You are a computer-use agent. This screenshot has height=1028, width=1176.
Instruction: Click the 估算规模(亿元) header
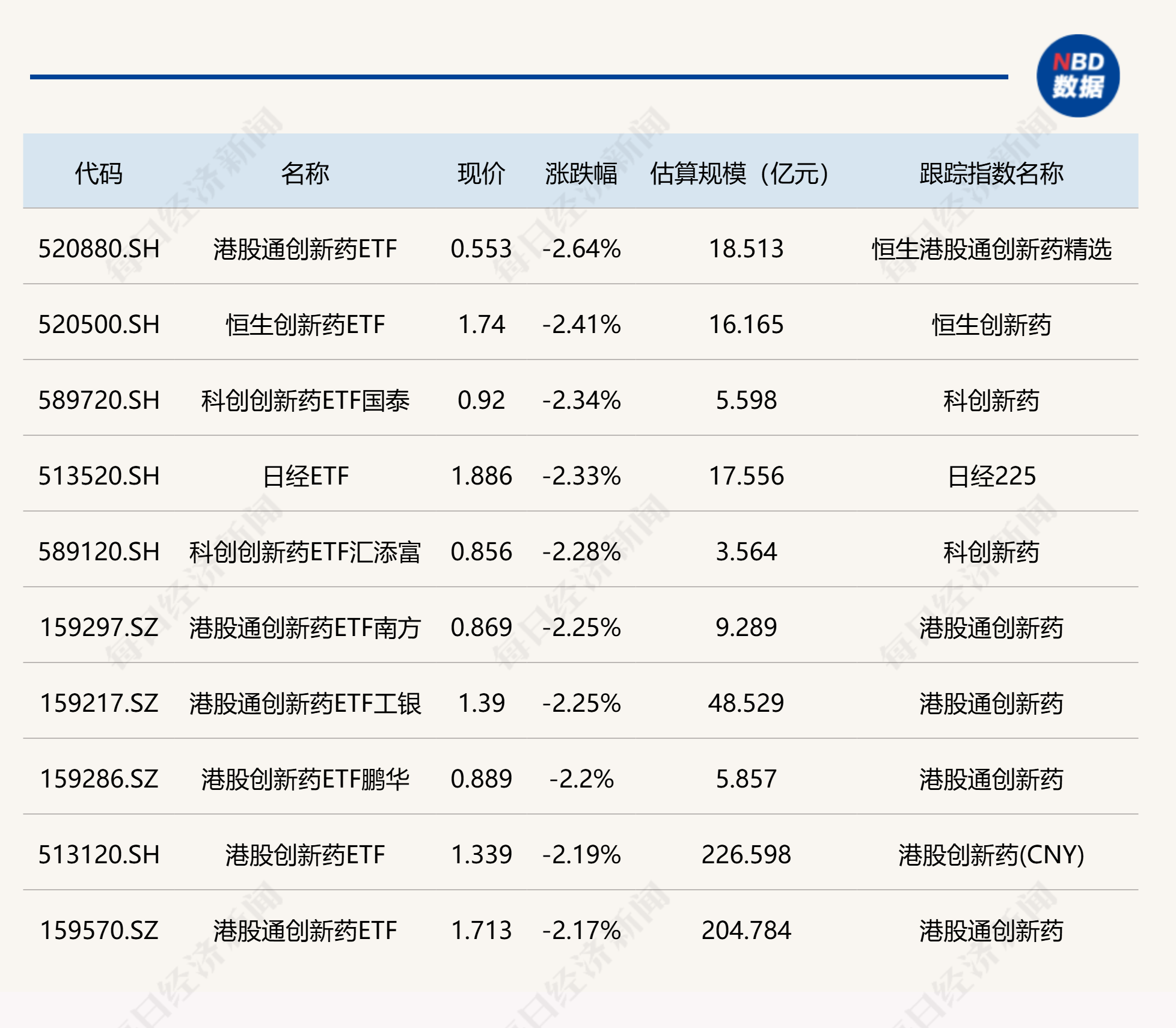coord(740,174)
